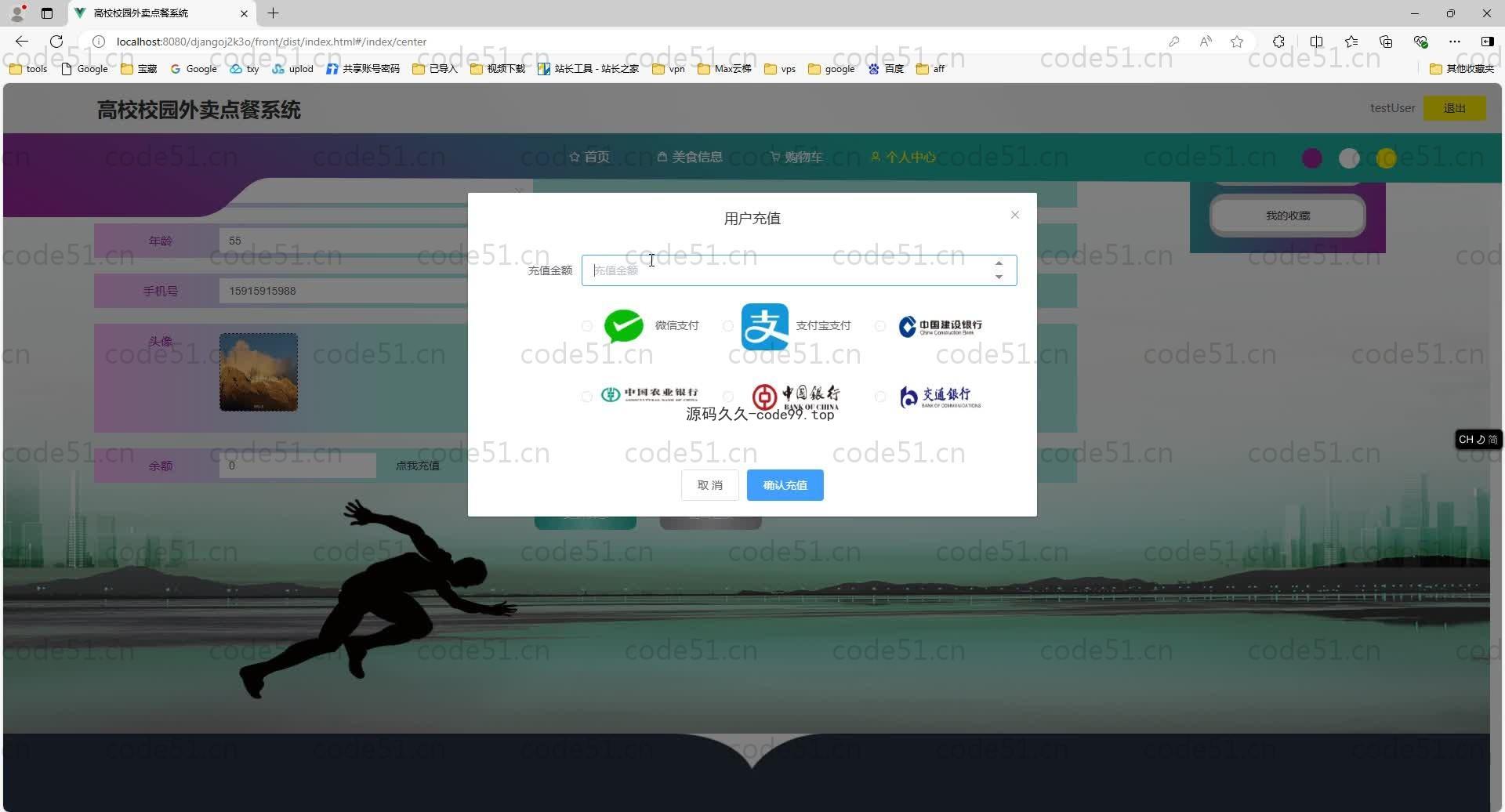This screenshot has height=812, width=1505.
Task: Click the address bar URL
Action: 271,42
